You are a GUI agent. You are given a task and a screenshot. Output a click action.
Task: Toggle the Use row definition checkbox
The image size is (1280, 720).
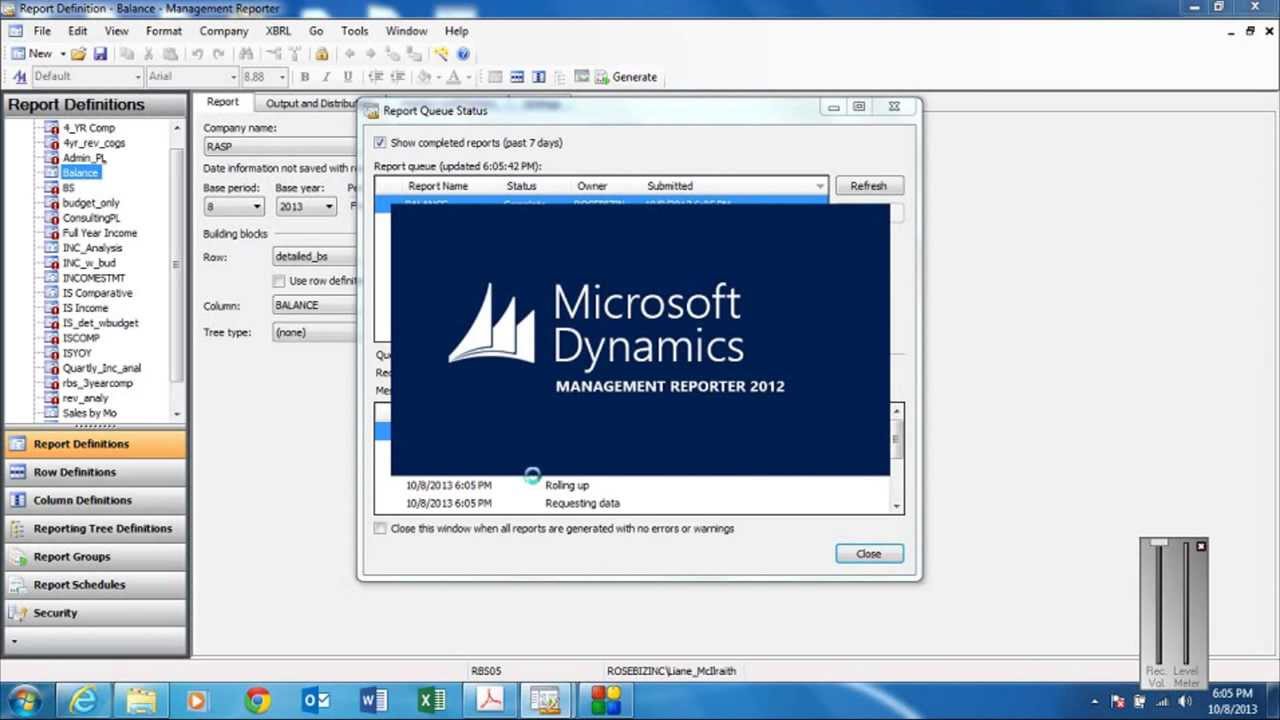tap(280, 281)
